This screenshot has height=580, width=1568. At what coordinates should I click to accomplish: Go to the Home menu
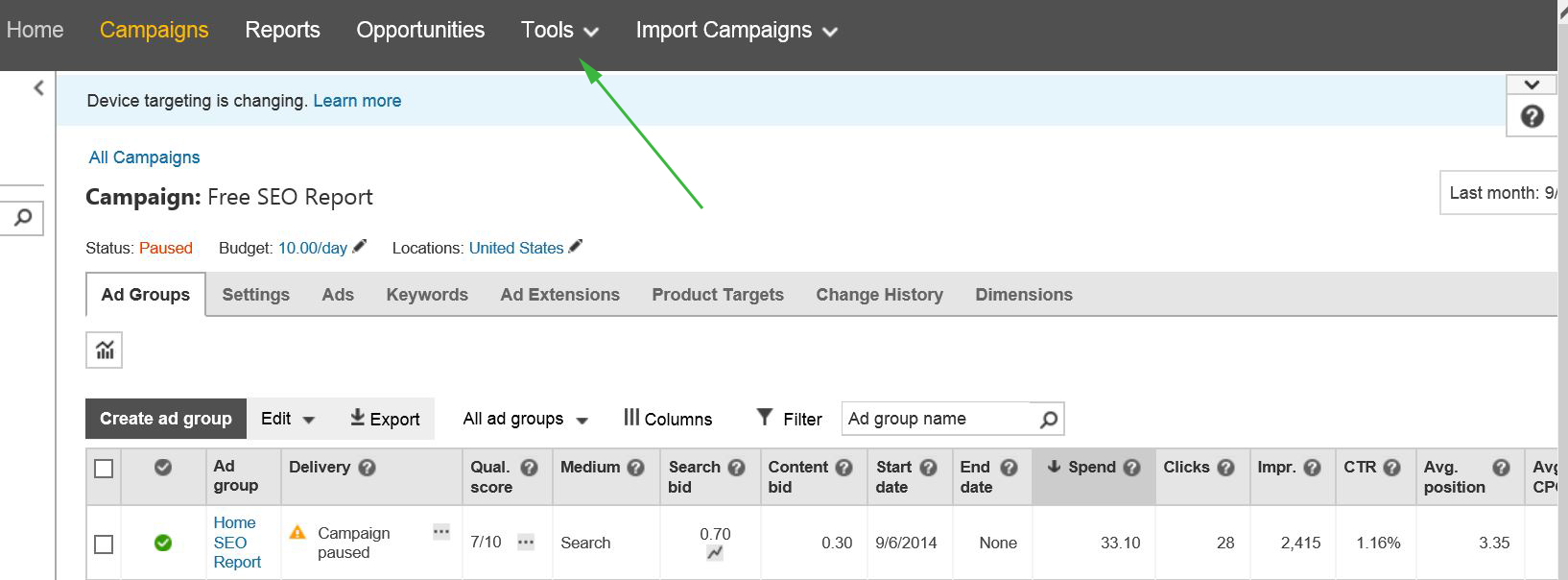35,31
